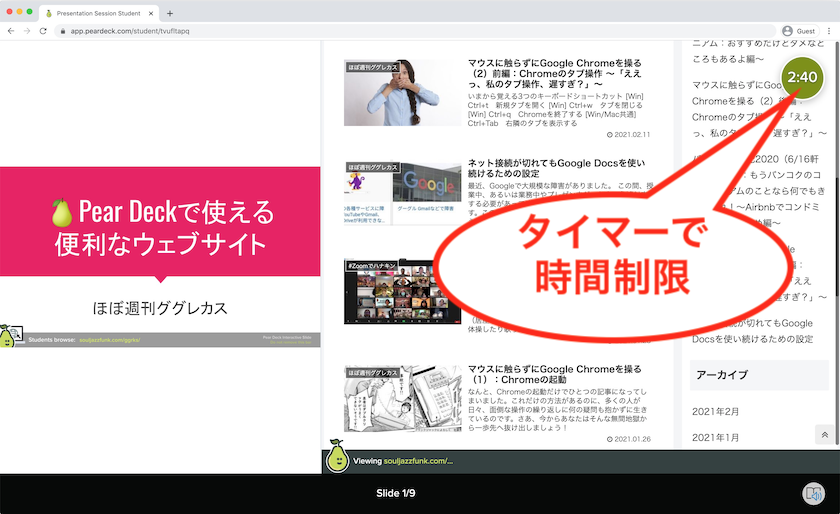Open article ネット接続が切れてもGoogle Docs title
Image resolution: width=840 pixels, height=514 pixels.
(x=556, y=168)
